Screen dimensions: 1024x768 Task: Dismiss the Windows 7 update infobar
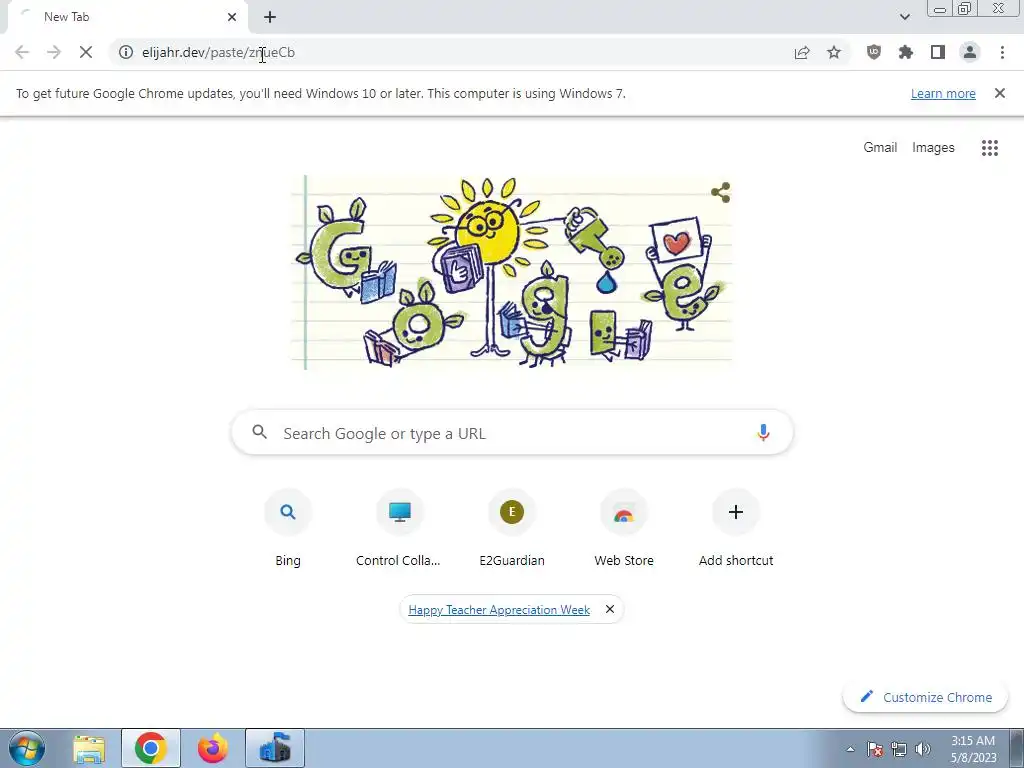[x=1000, y=93]
